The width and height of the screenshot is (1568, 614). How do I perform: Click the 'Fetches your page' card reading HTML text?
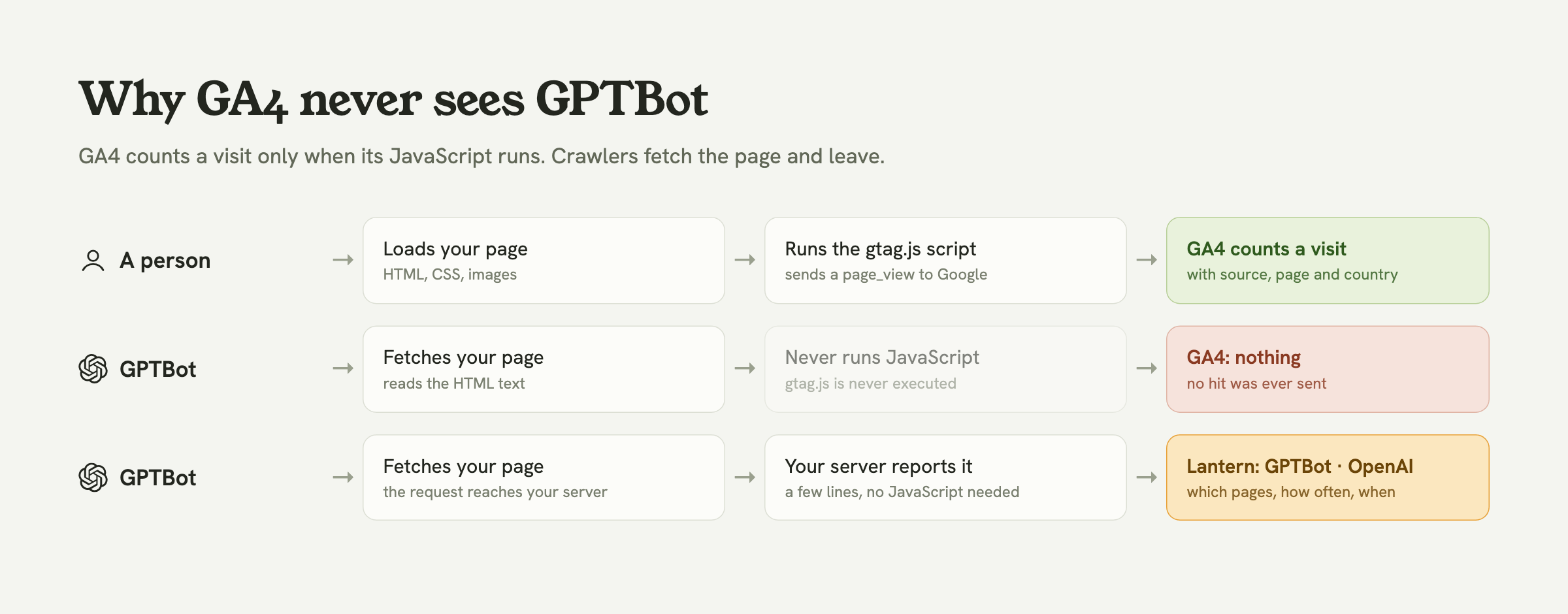tap(544, 369)
